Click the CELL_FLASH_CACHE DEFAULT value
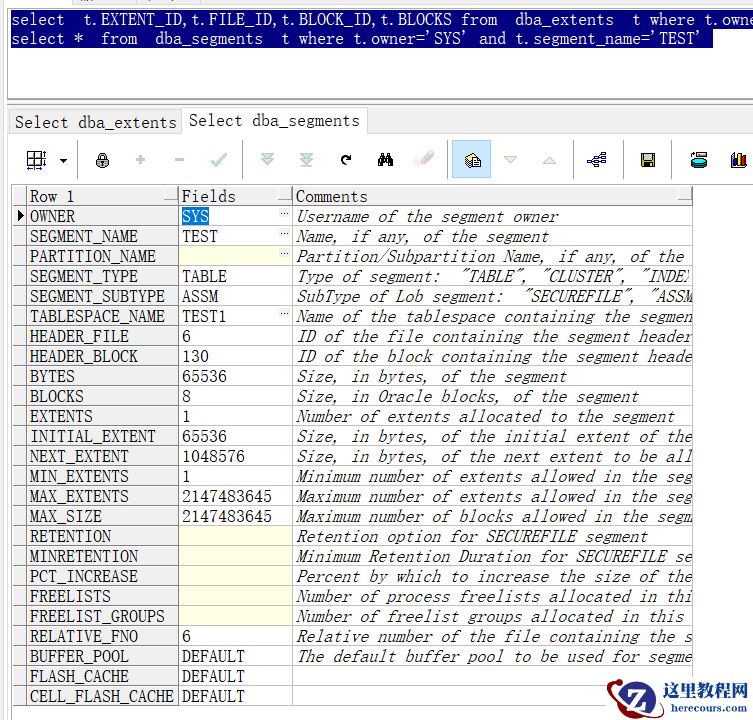Screen dimensions: 753x720 pyautogui.click(x=213, y=696)
